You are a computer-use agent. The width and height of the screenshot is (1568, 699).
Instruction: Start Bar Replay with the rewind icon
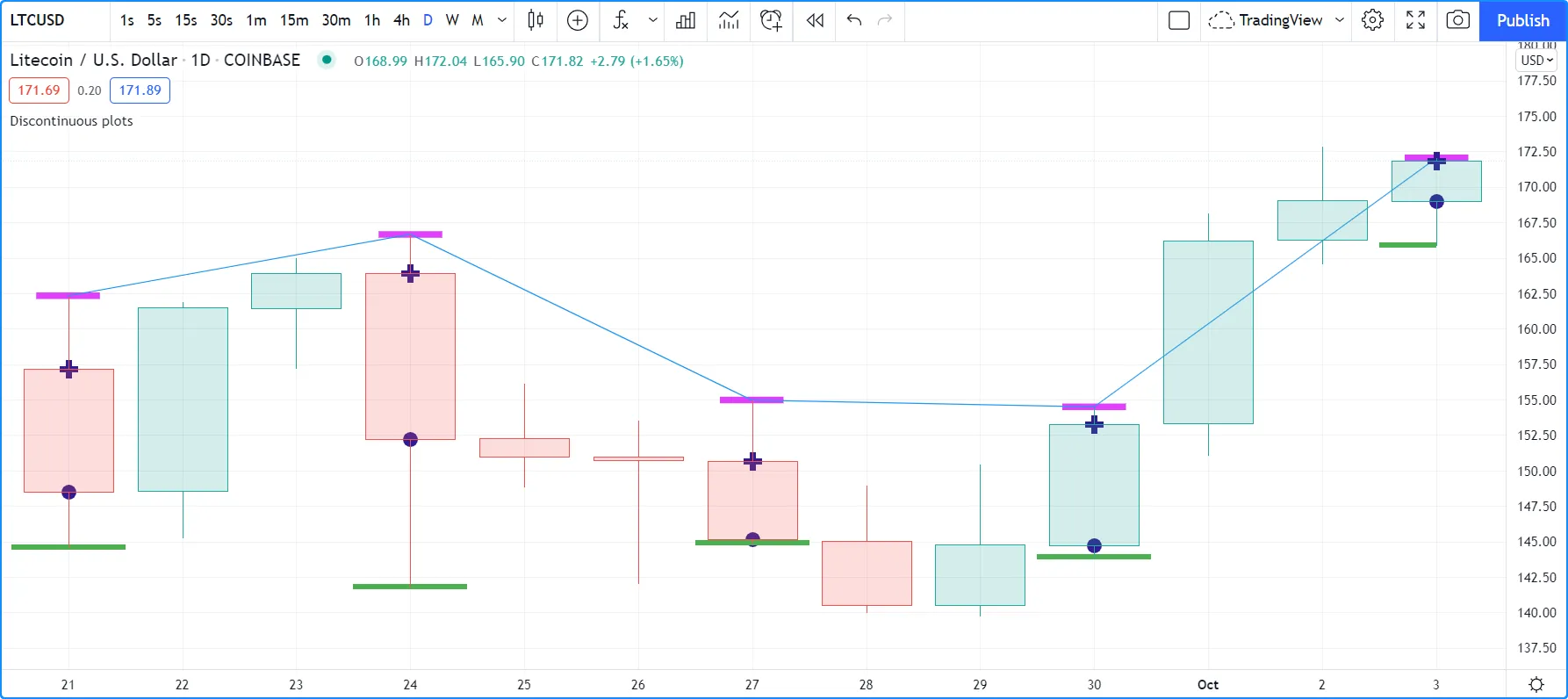[x=815, y=20]
